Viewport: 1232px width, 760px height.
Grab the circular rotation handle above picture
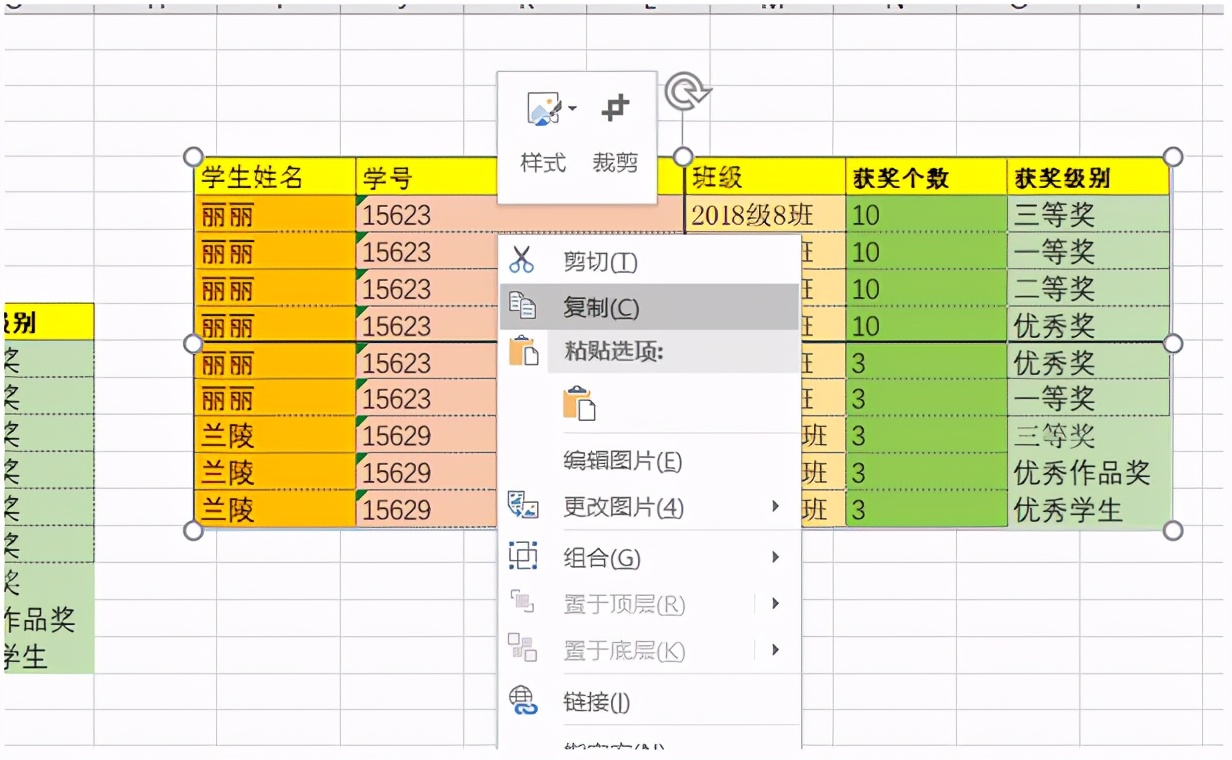pyautogui.click(x=687, y=92)
